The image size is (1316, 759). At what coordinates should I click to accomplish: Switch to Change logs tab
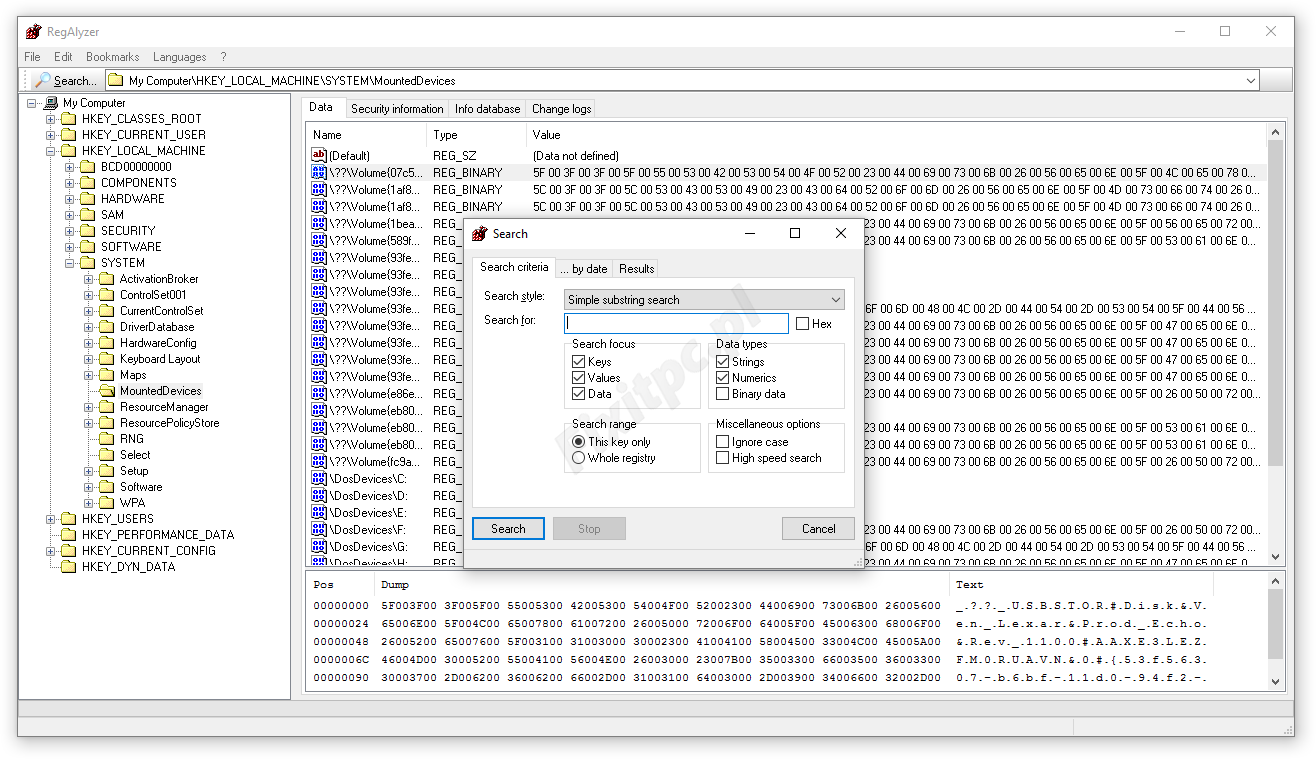[x=561, y=109]
